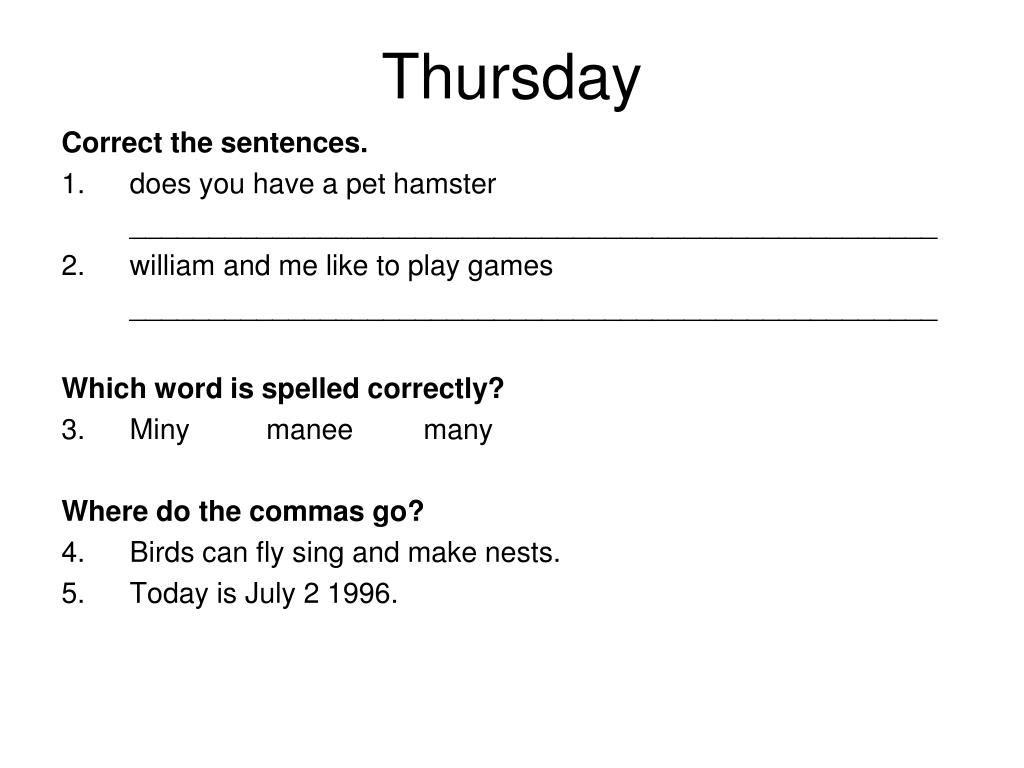Screen dimensions: 1024x768
Task: Click the number 4. list marker
Action: click(x=73, y=553)
